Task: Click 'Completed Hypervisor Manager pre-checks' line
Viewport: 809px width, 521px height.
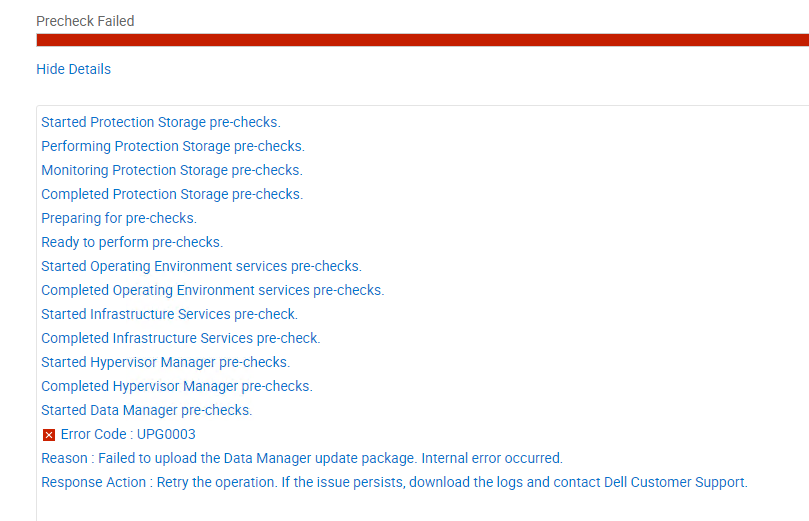Action: pos(176,386)
